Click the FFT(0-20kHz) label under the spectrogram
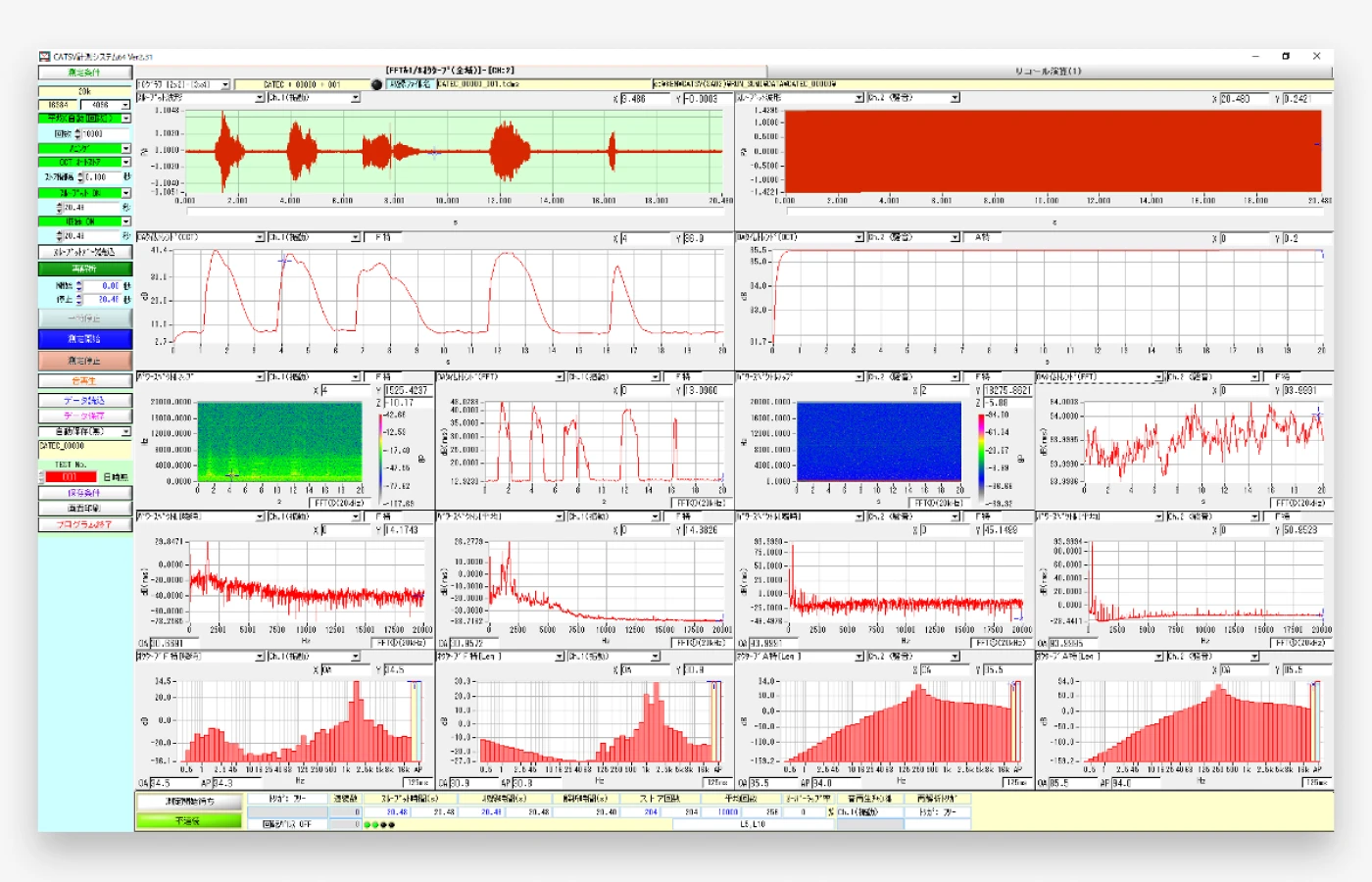This screenshot has width=1372, height=882. point(338,503)
